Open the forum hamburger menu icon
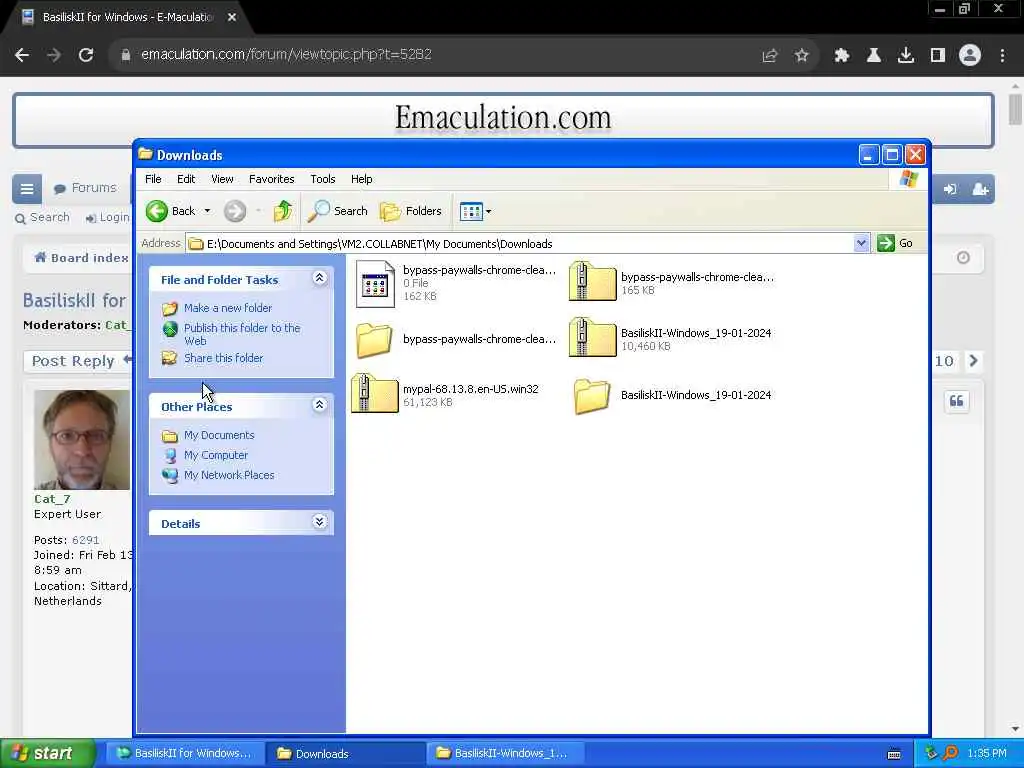The image size is (1024, 768). [x=27, y=189]
